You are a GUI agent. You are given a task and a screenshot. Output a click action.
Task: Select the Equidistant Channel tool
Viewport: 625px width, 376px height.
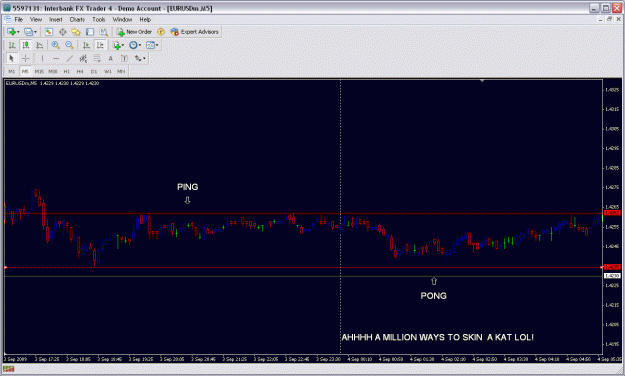[83, 59]
